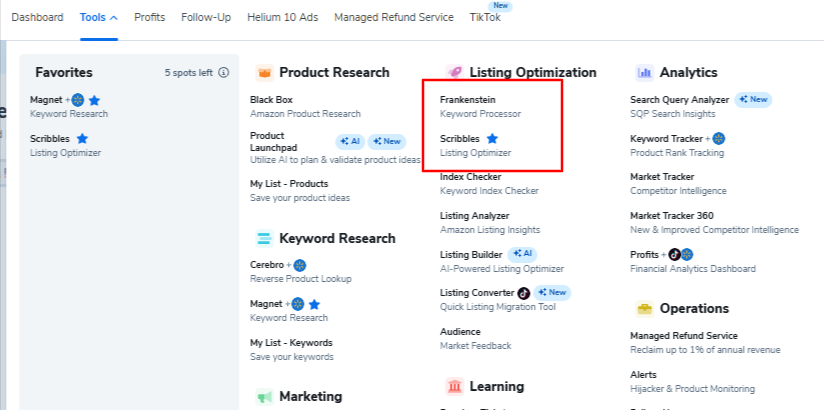Toggle the Scribbles favorite star under Listing Optimization
824x410 pixels.
point(492,139)
